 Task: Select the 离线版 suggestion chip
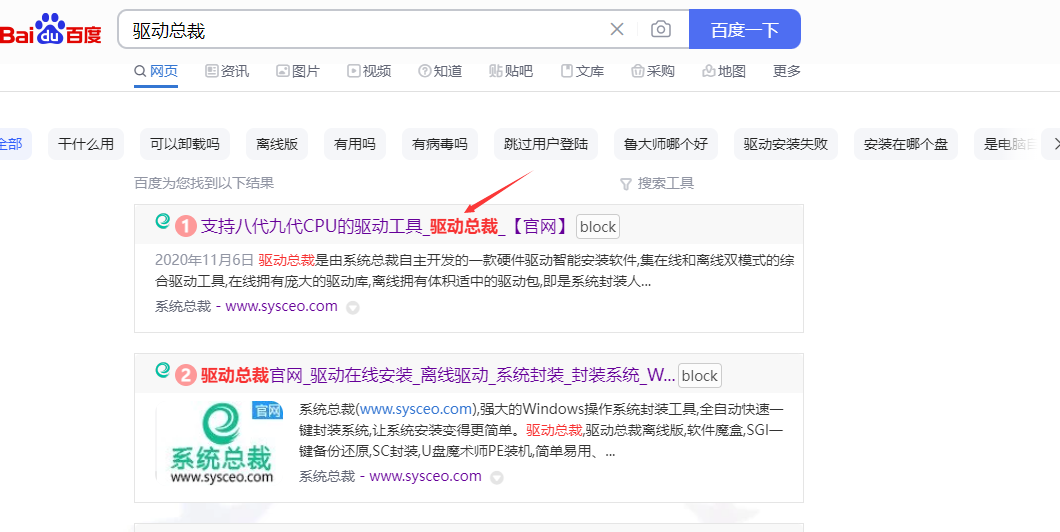[x=277, y=144]
